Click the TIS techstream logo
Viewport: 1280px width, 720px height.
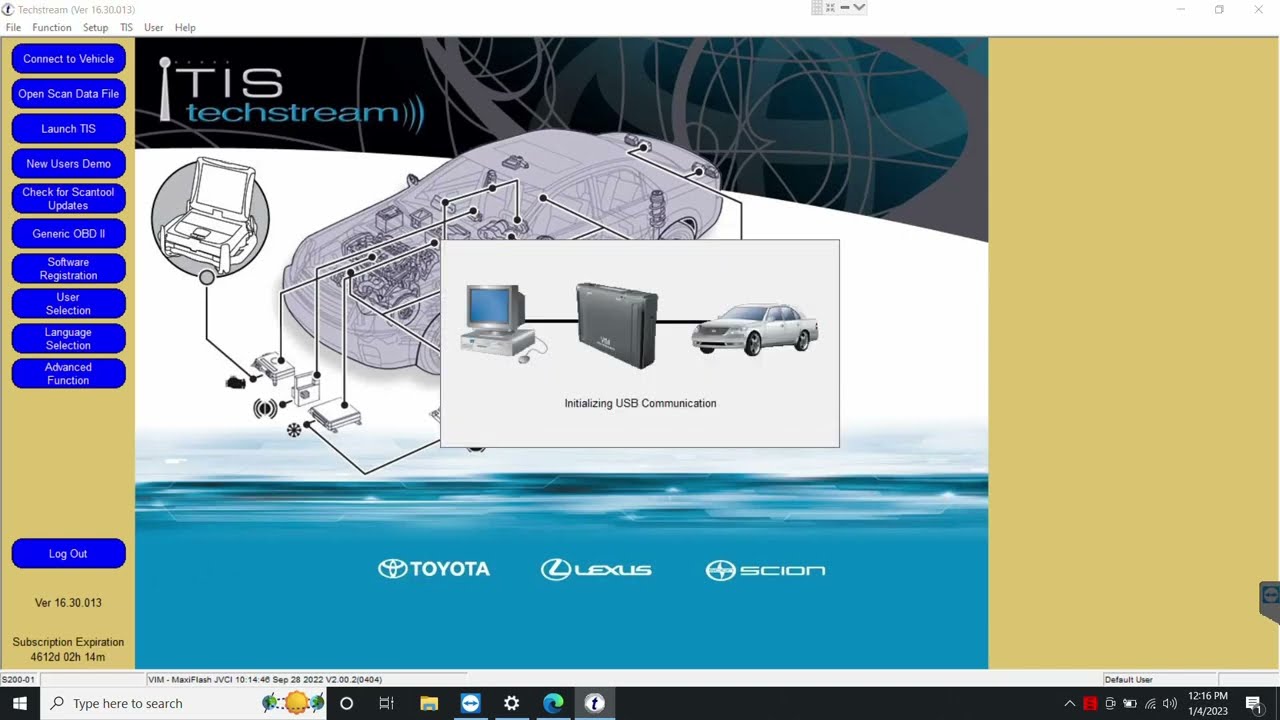tap(292, 93)
